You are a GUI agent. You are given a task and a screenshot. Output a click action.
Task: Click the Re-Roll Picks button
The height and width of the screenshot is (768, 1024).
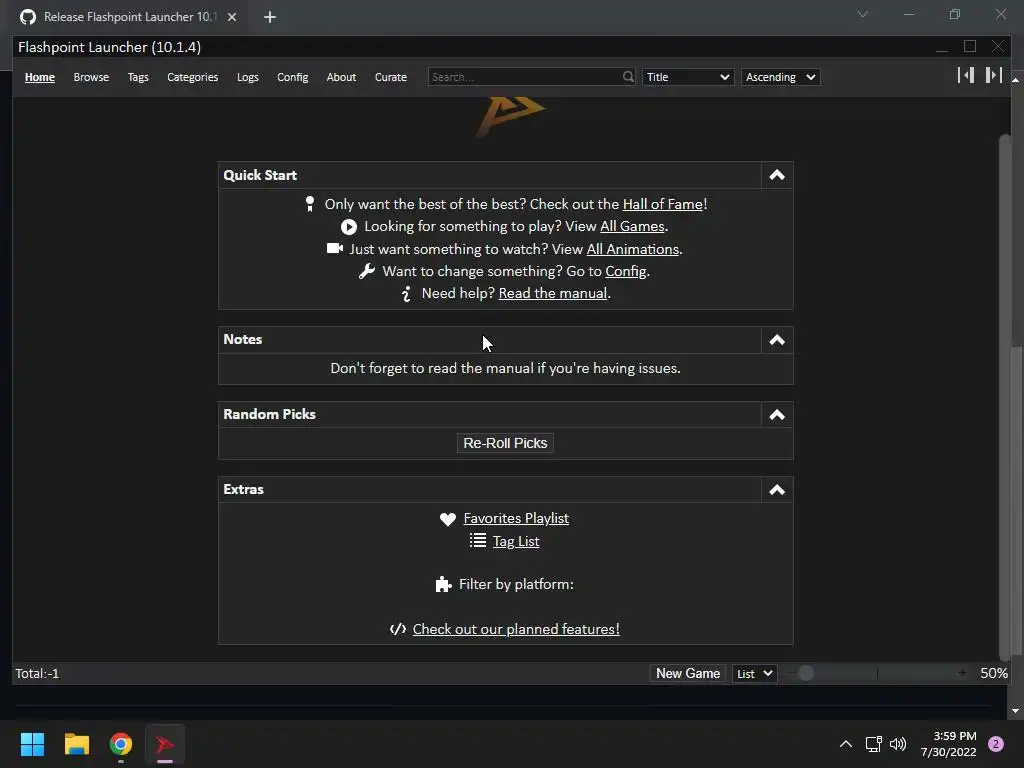pyautogui.click(x=505, y=443)
